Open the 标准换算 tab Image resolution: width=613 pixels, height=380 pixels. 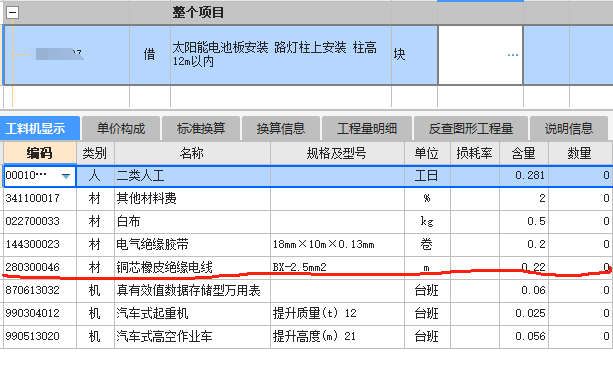coord(201,128)
